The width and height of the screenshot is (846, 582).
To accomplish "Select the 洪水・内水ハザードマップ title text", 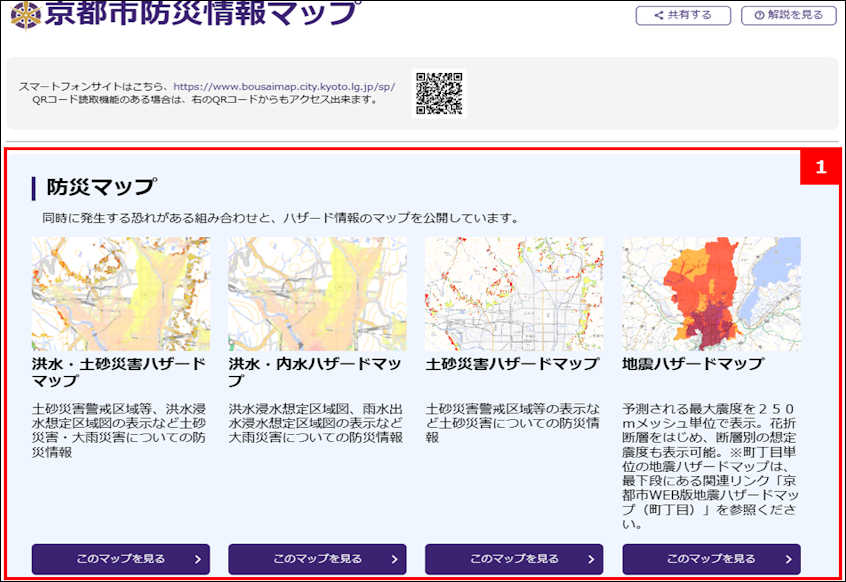I will point(315,372).
